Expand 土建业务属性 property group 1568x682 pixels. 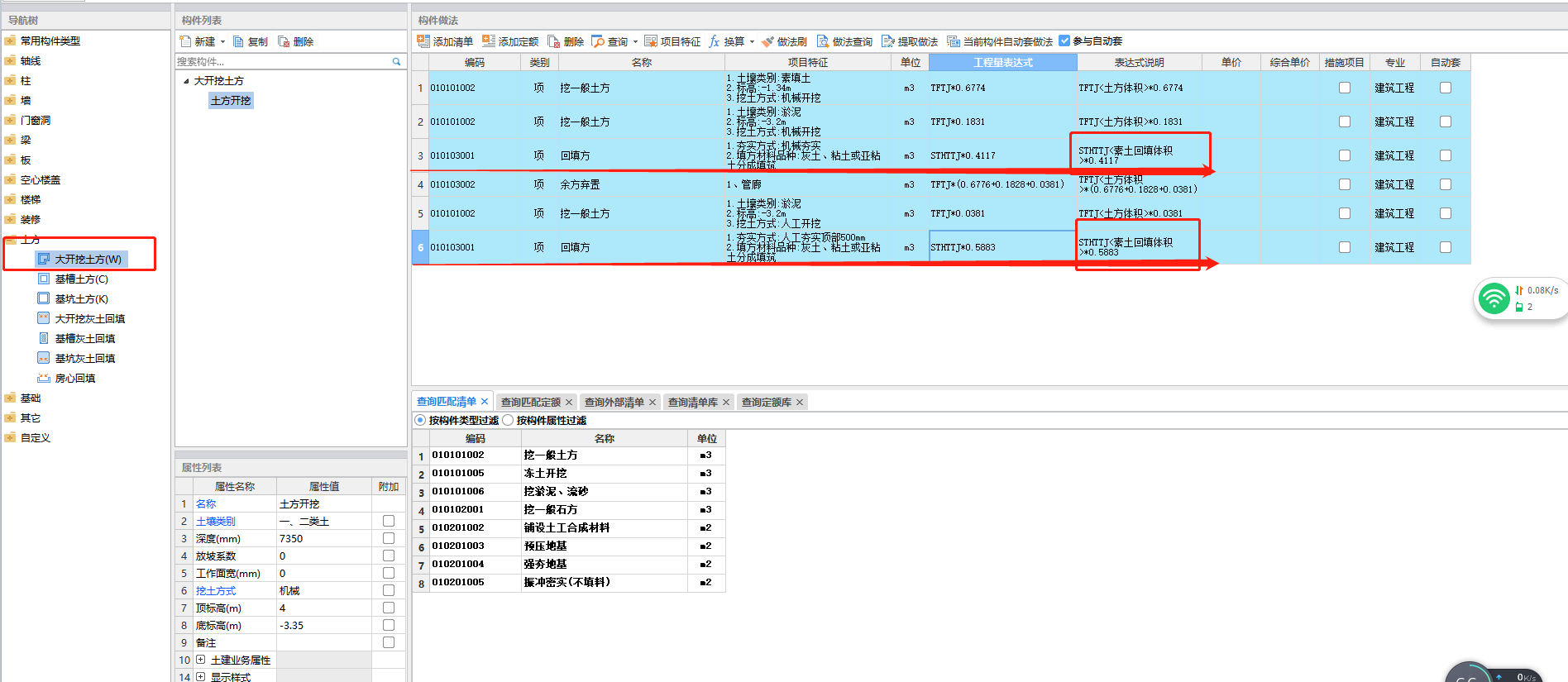(x=200, y=660)
